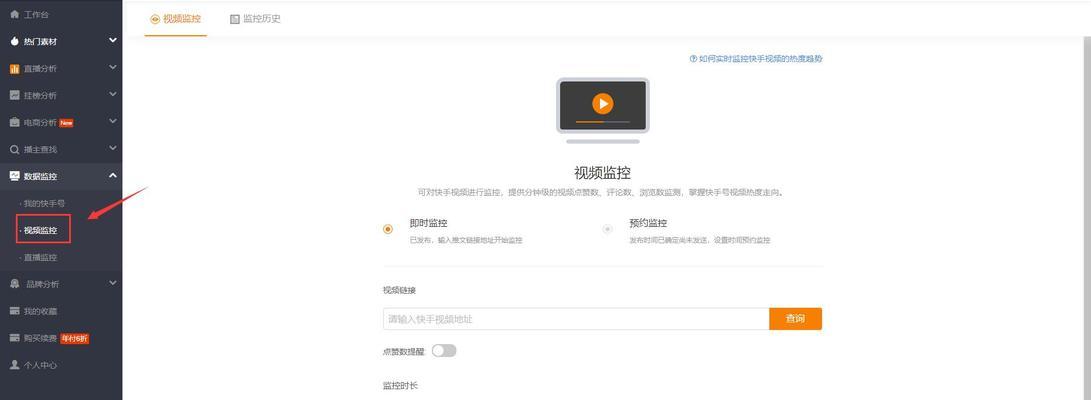The width and height of the screenshot is (1091, 400).
Task: Expand the 播主查找 menu chevron
Action: click(x=113, y=148)
